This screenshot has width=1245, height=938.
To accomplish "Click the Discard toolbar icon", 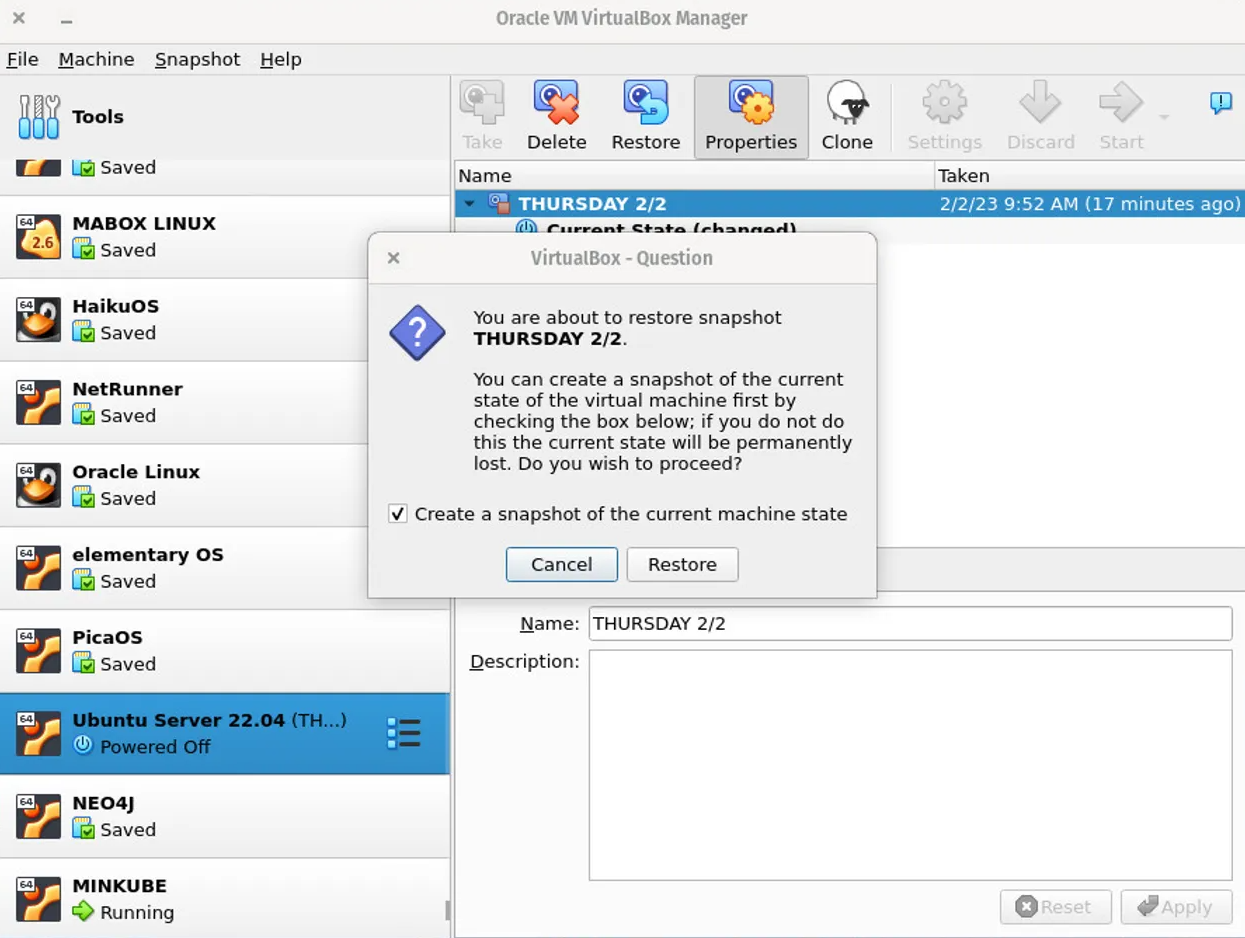I will tap(1040, 103).
